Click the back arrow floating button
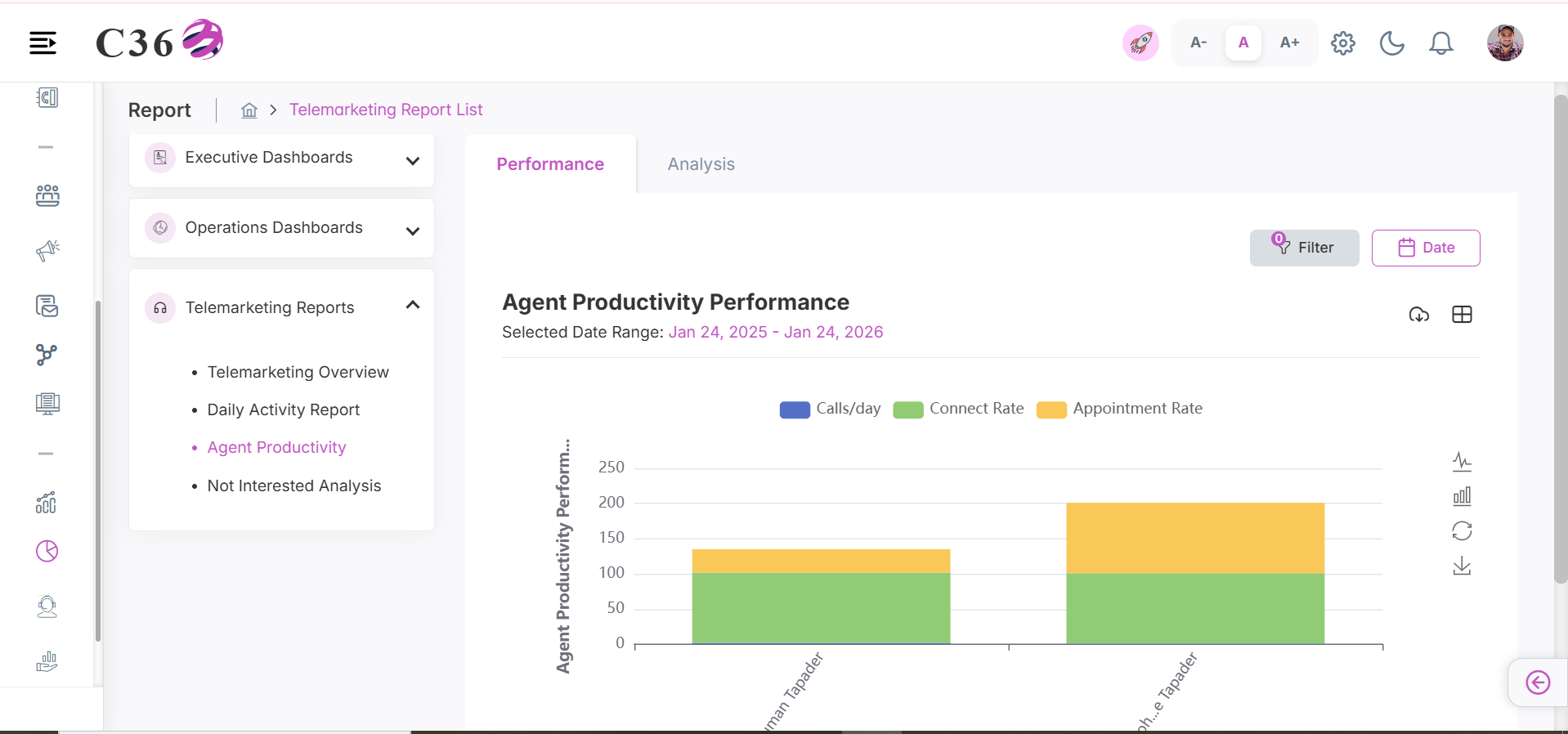 pyautogui.click(x=1538, y=683)
